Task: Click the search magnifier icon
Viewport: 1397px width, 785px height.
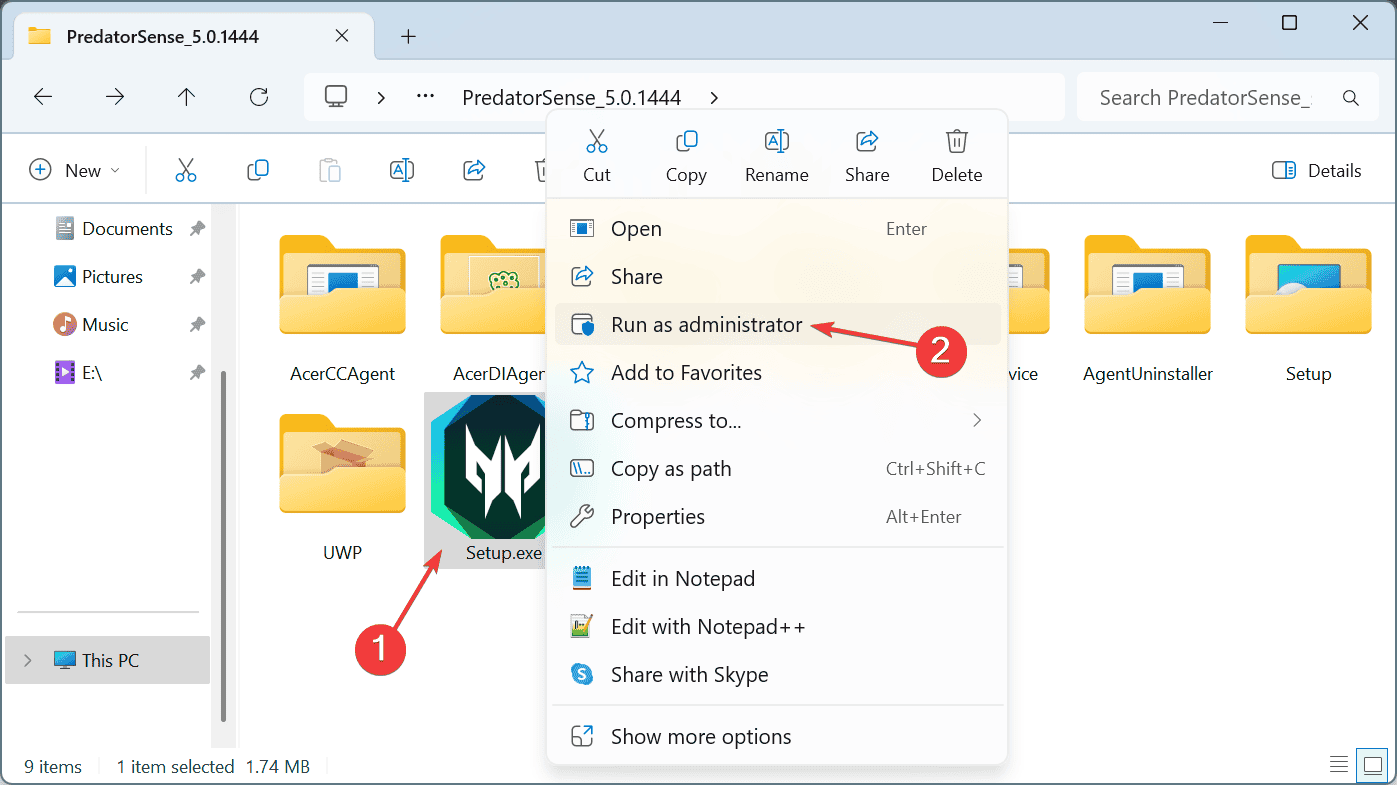Action: pos(1351,98)
